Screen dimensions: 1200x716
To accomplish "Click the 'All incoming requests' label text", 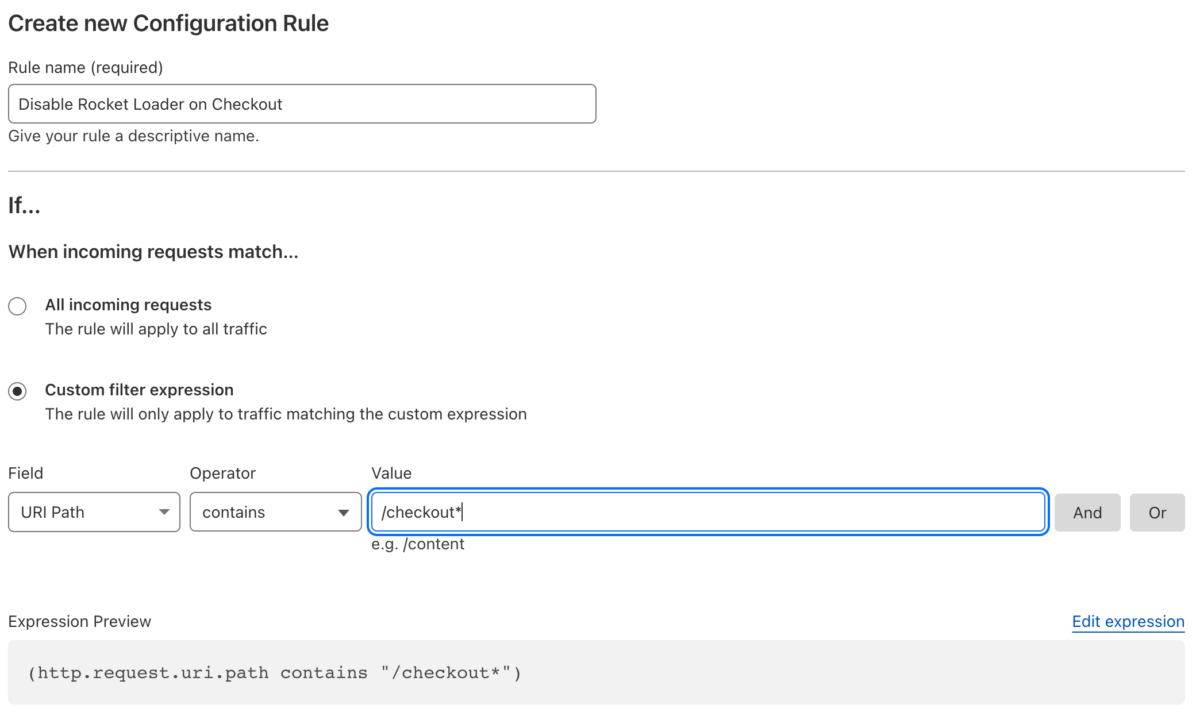I will click(128, 305).
